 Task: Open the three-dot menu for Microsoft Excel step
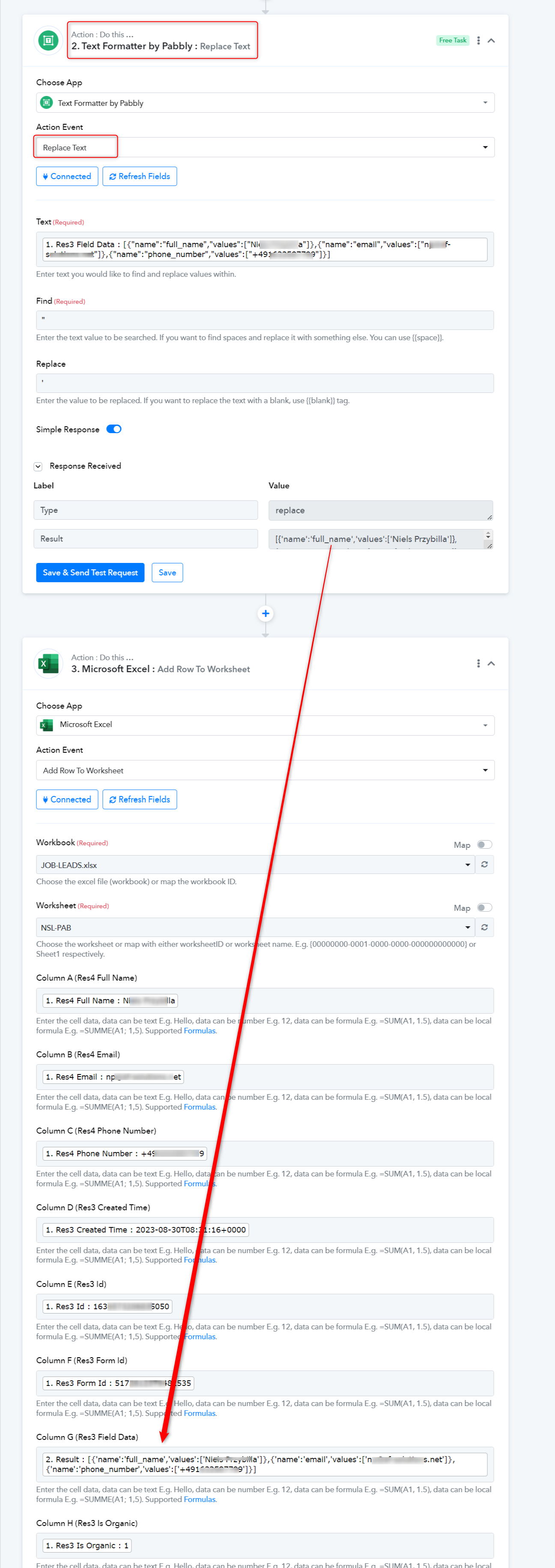point(478,664)
